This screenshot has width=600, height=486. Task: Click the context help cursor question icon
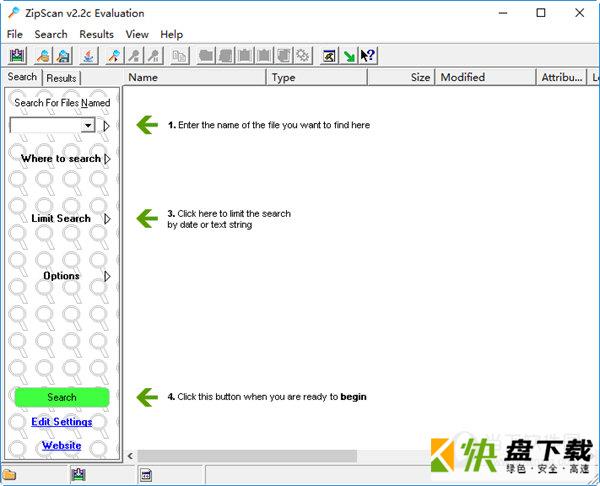368,56
